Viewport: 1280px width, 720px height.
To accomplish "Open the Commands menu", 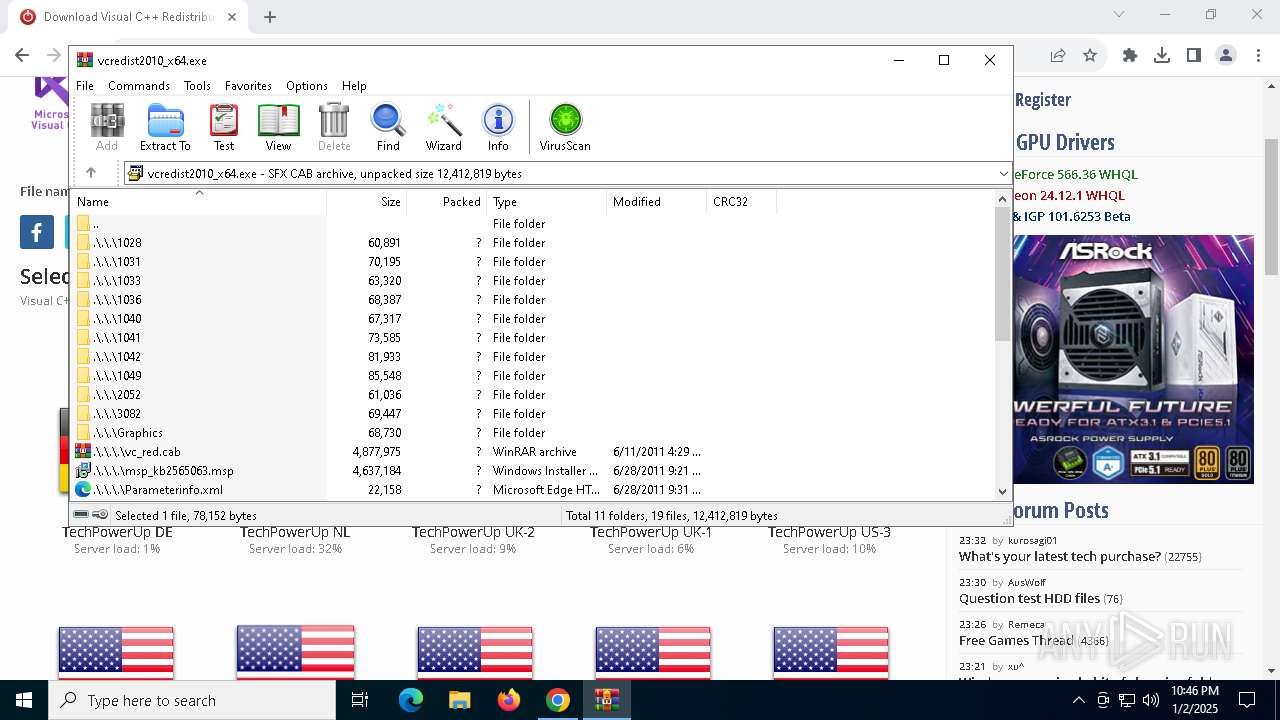I will point(139,86).
